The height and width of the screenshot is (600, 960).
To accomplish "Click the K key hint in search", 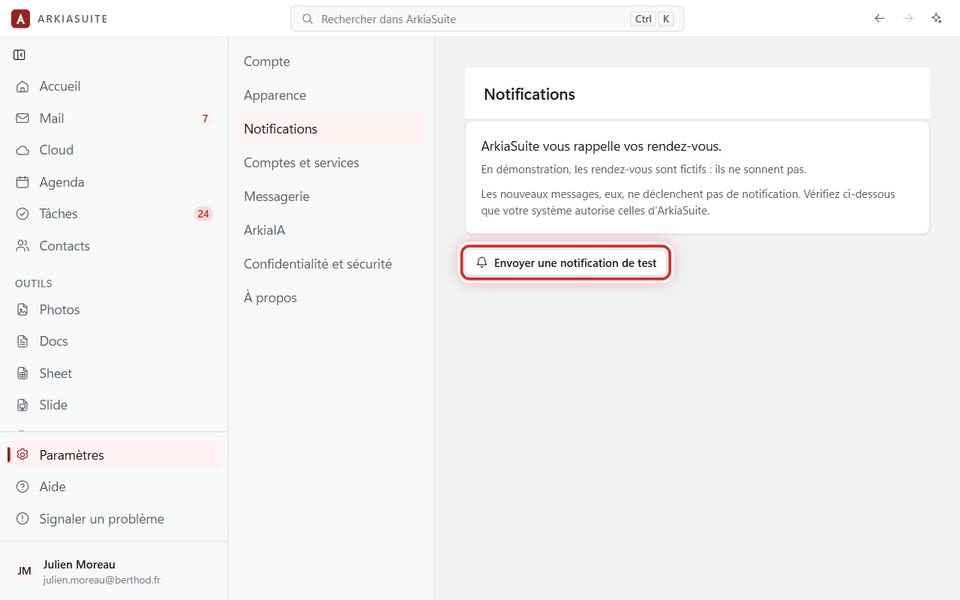I will tap(666, 19).
